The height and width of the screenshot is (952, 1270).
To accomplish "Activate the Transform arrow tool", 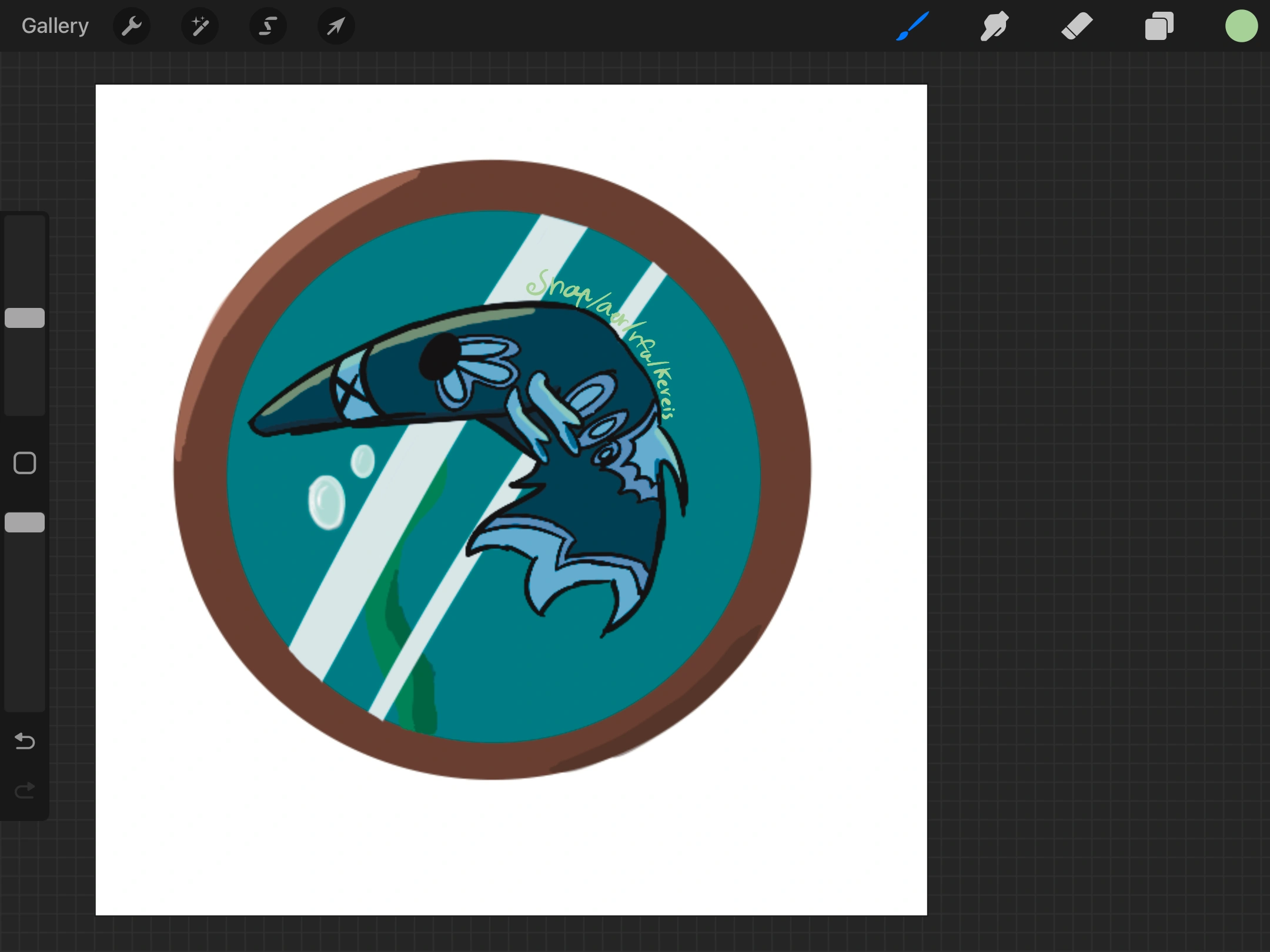I will (336, 26).
